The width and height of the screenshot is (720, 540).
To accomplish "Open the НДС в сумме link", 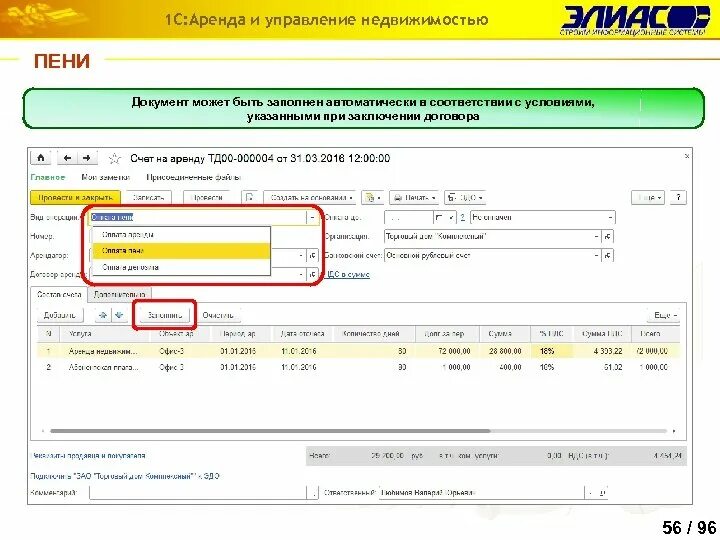I will (x=348, y=275).
